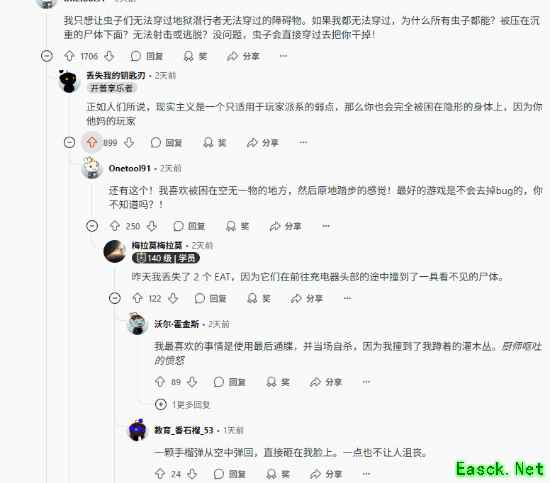Collapse the 1706-vote comment thread
Viewport: 550px width, 483px height.
(47, 56)
